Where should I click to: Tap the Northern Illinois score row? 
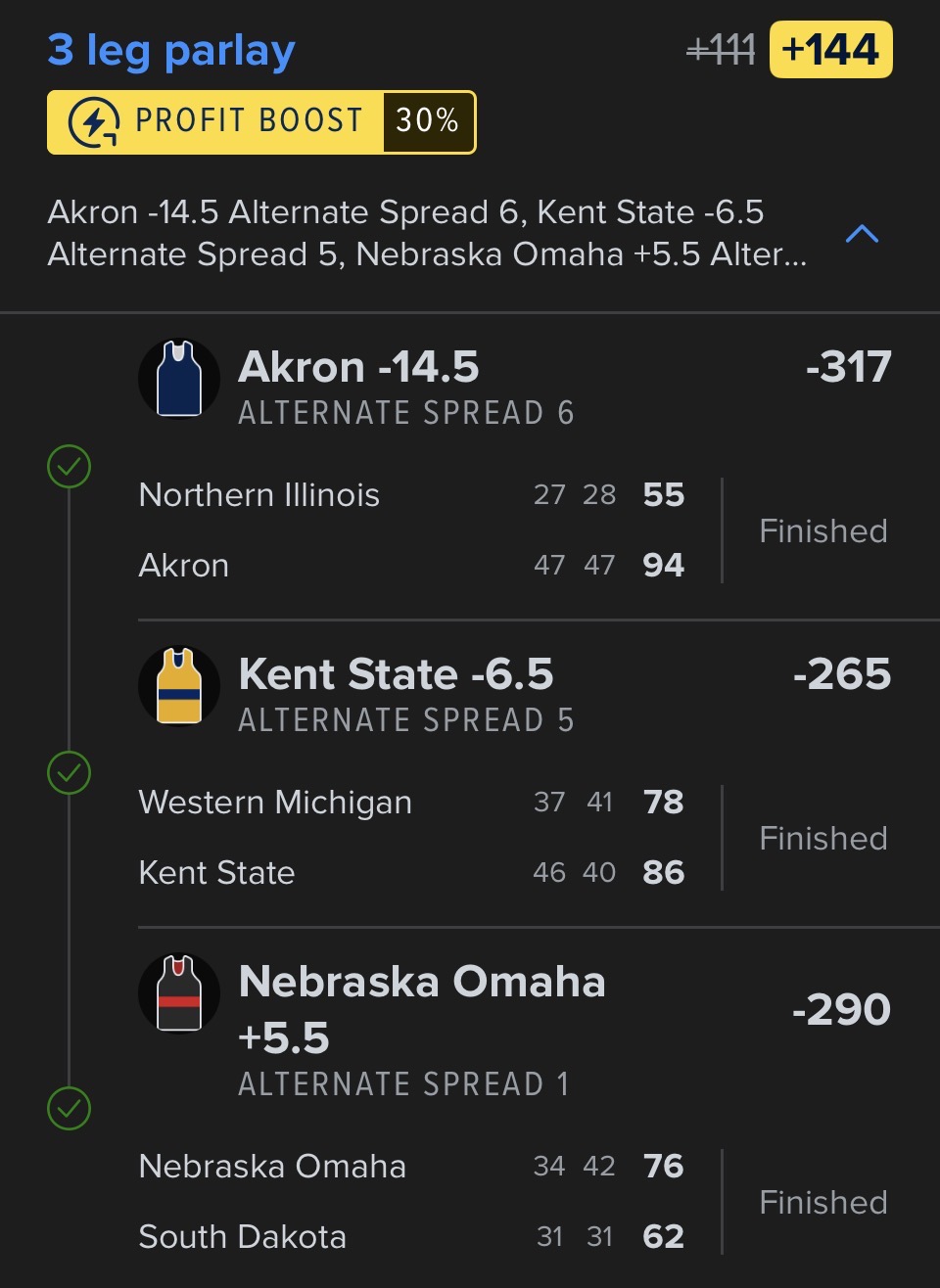(x=411, y=495)
